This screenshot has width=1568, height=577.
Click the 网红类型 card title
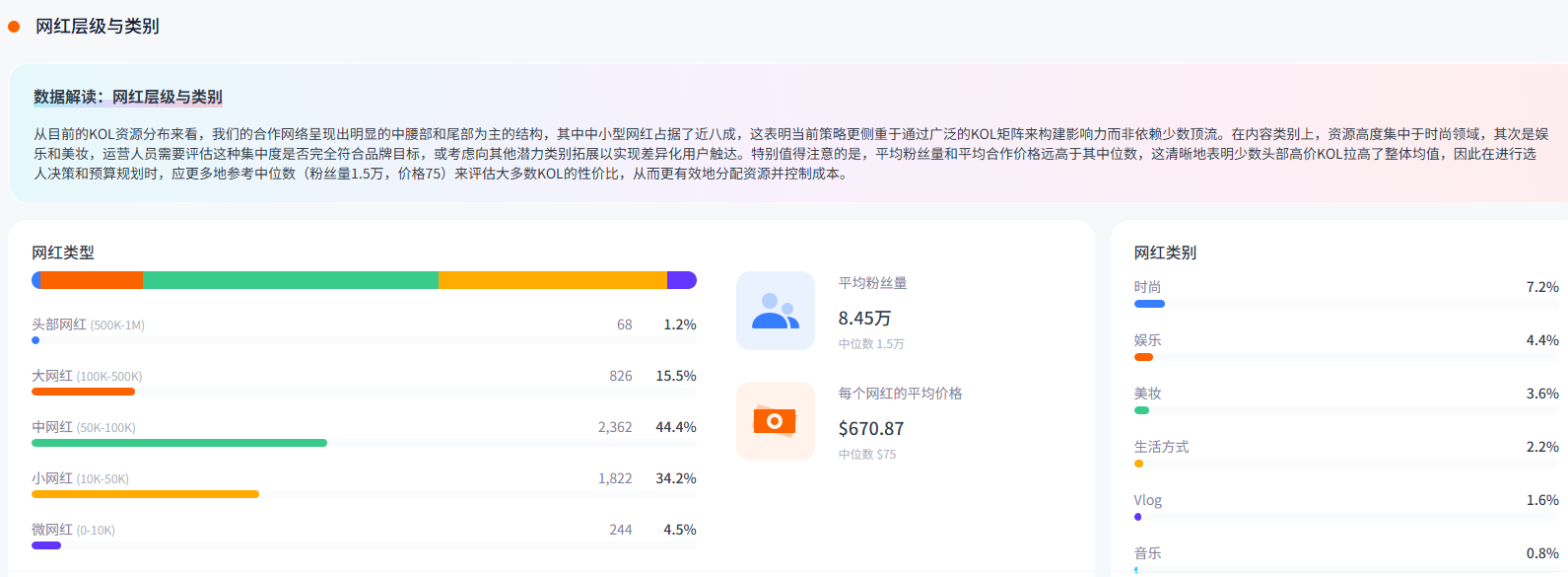[63, 252]
